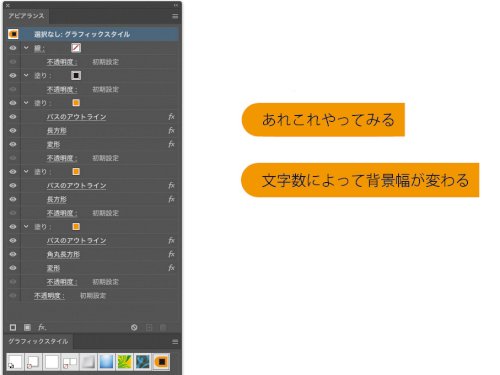Click the add new fill icon
The width and height of the screenshot is (500, 375).
coord(27,327)
